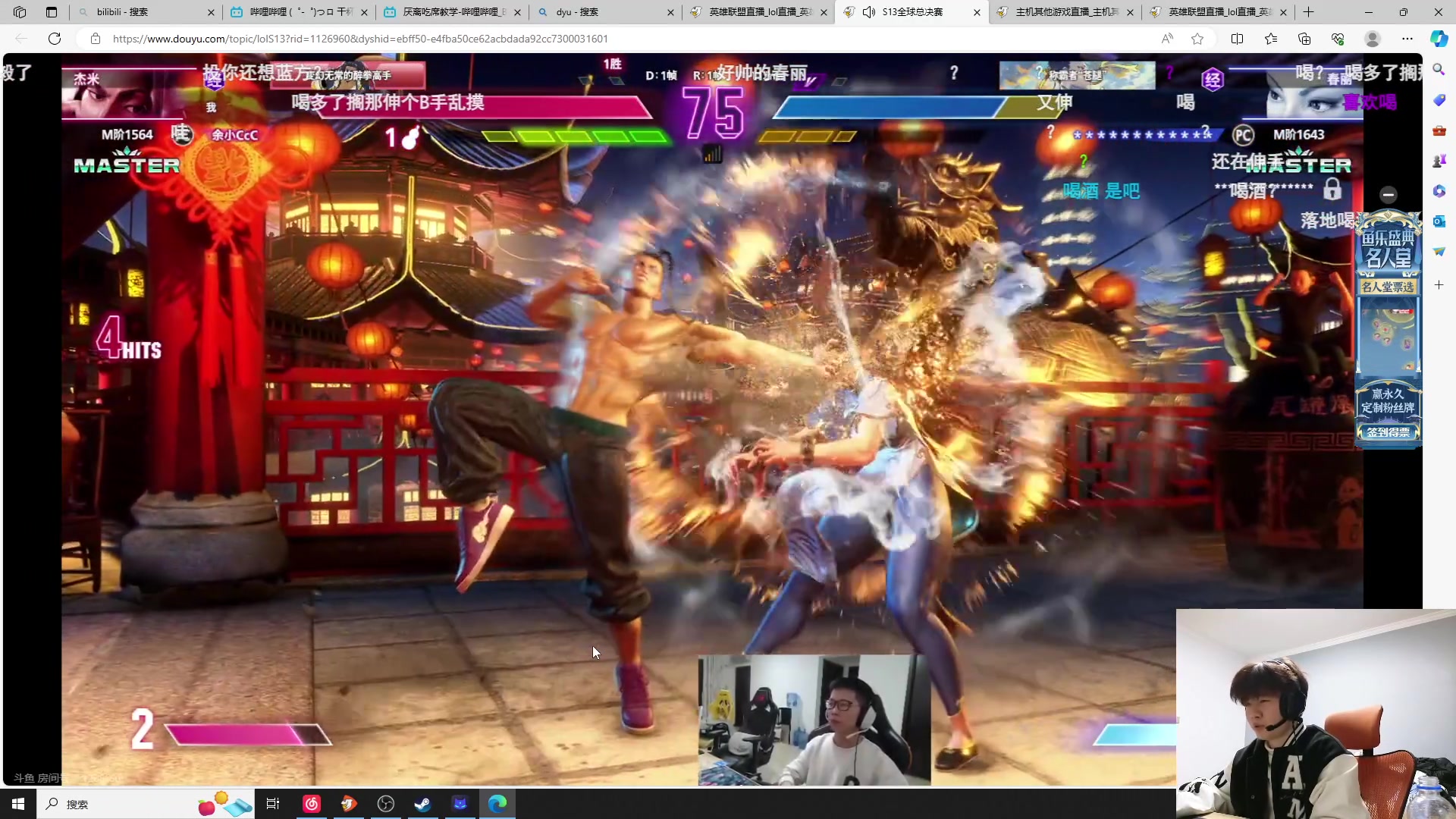Viewport: 1456px width, 819px height.
Task: Open the blue cat app on taskbar
Action: (x=460, y=804)
